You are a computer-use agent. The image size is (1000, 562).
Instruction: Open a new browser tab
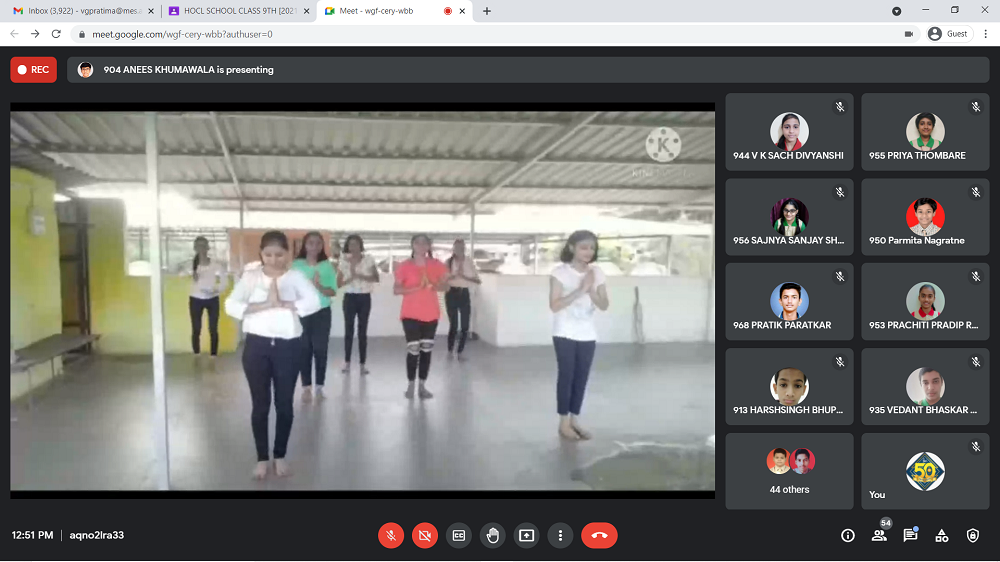(x=487, y=11)
